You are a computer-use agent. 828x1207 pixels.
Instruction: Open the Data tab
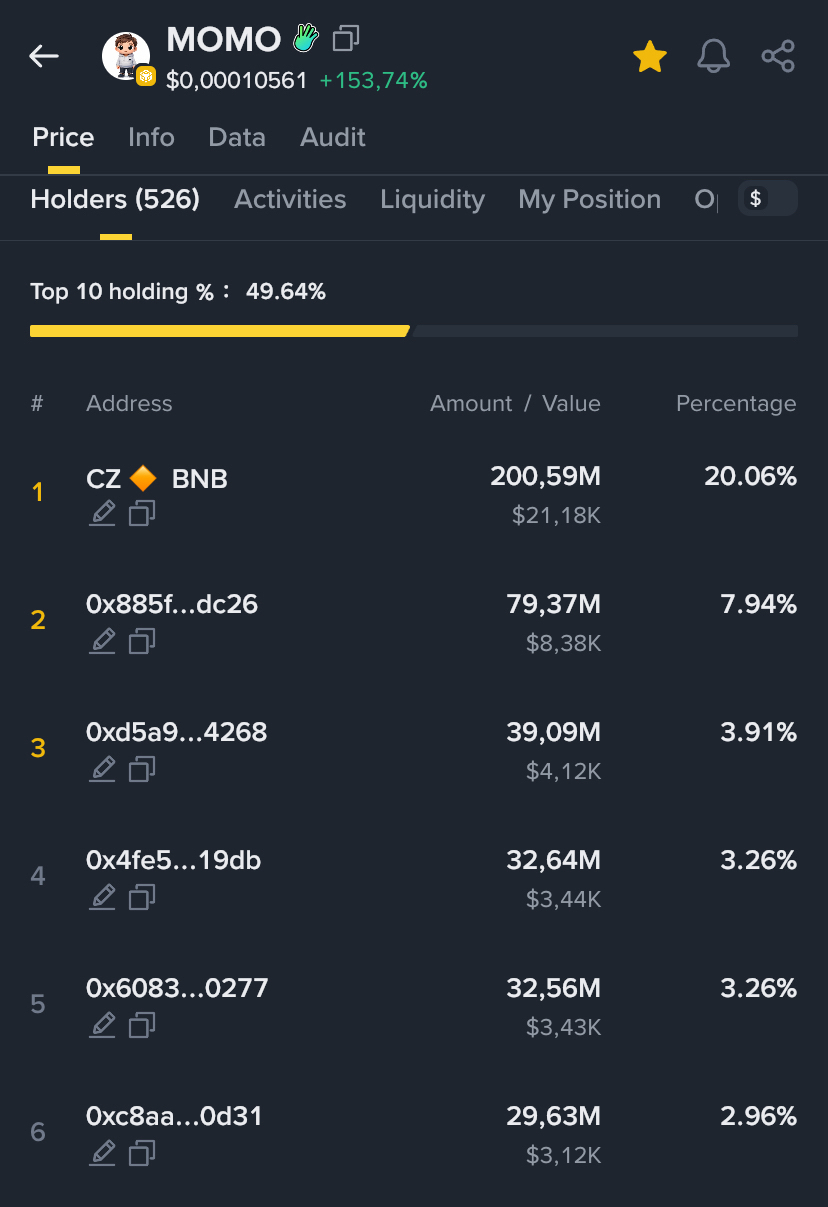tap(237, 137)
